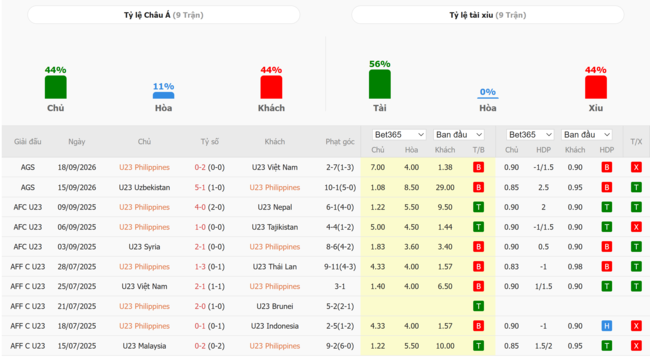Expand the second Bet365 handicap dropdown
This screenshot has height=360, width=650.
point(530,135)
